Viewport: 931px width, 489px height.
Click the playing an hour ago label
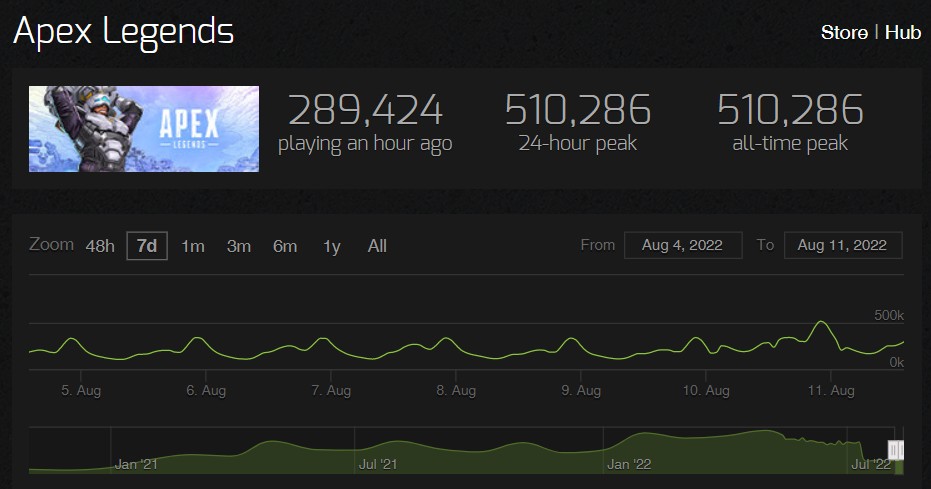click(365, 144)
